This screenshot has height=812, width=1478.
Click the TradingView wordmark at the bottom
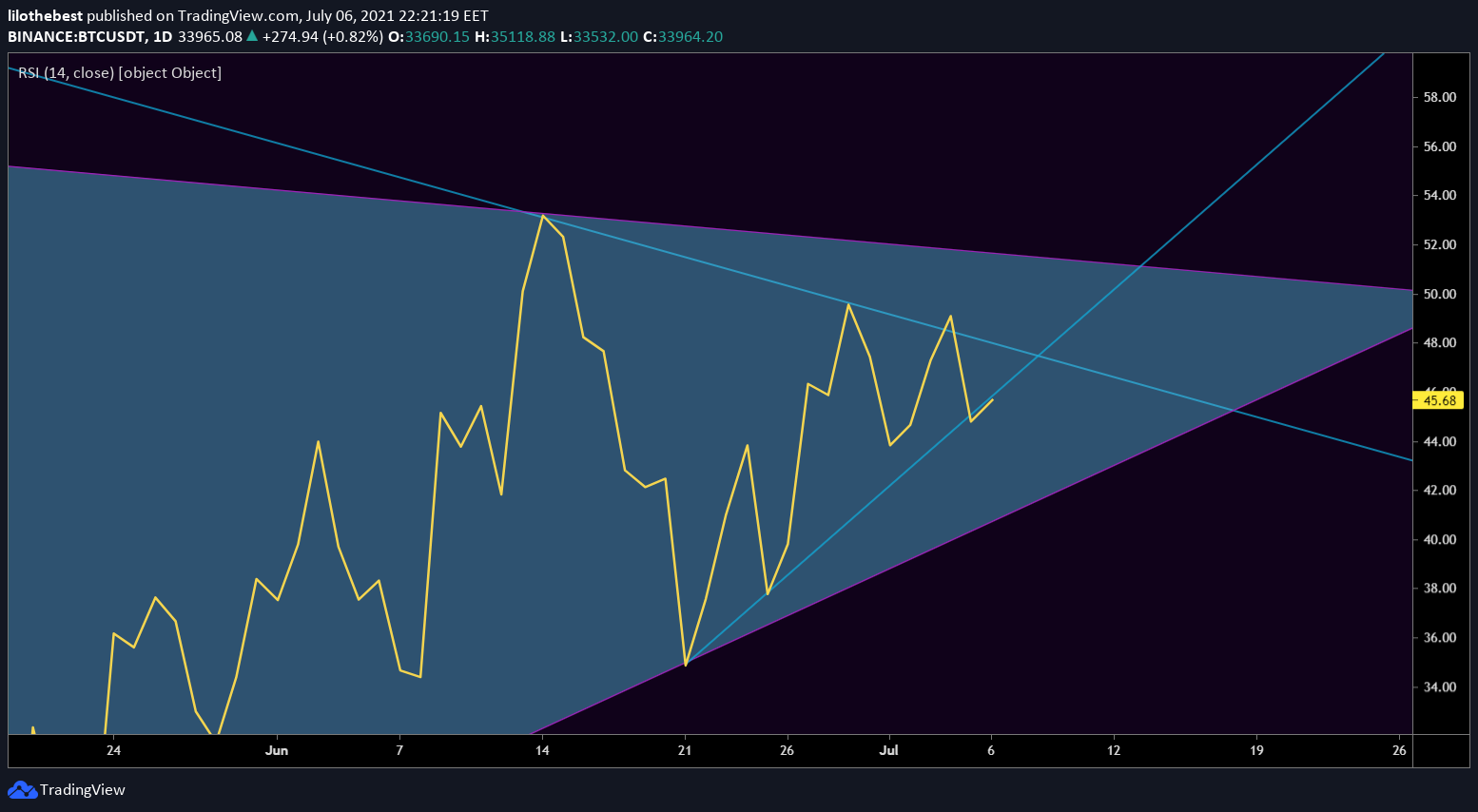[x=83, y=790]
